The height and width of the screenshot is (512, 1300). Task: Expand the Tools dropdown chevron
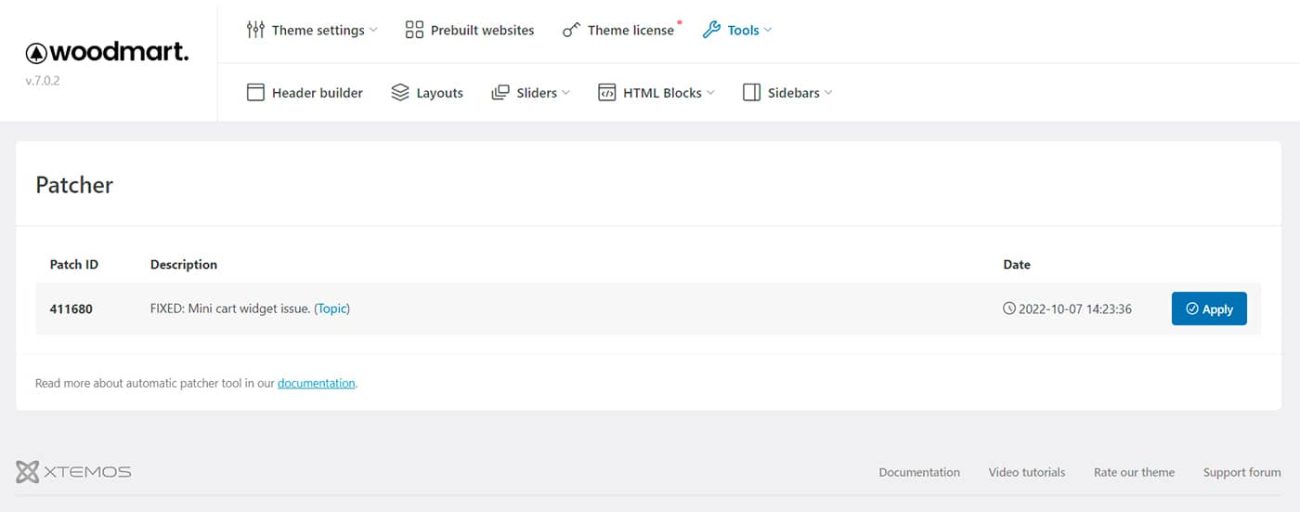pyautogui.click(x=768, y=30)
